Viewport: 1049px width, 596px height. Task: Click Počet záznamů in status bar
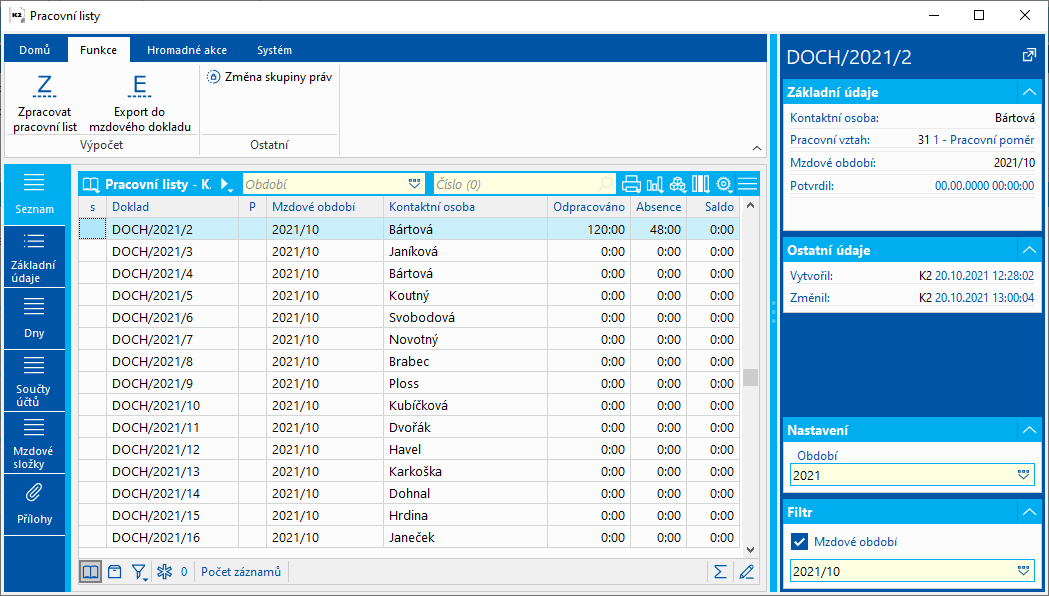tap(241, 572)
